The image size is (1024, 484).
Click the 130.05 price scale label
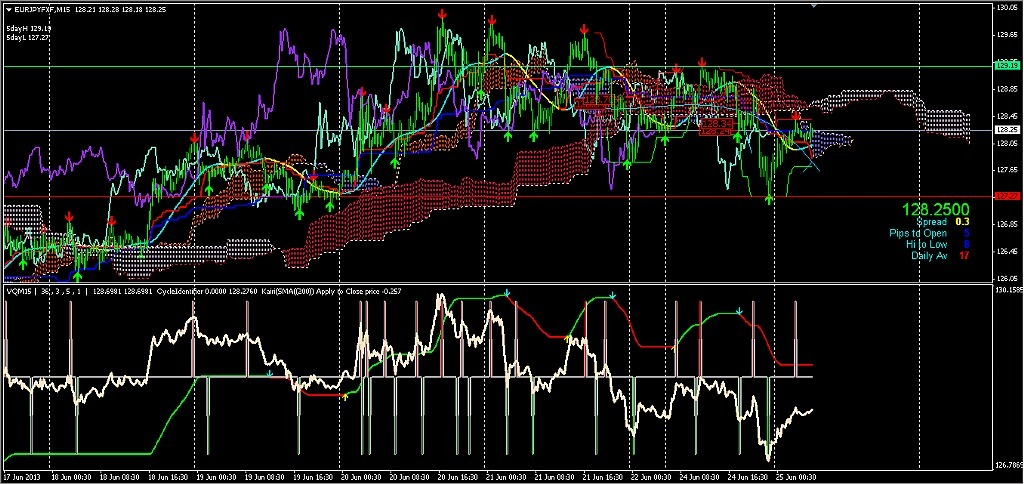coord(1006,8)
